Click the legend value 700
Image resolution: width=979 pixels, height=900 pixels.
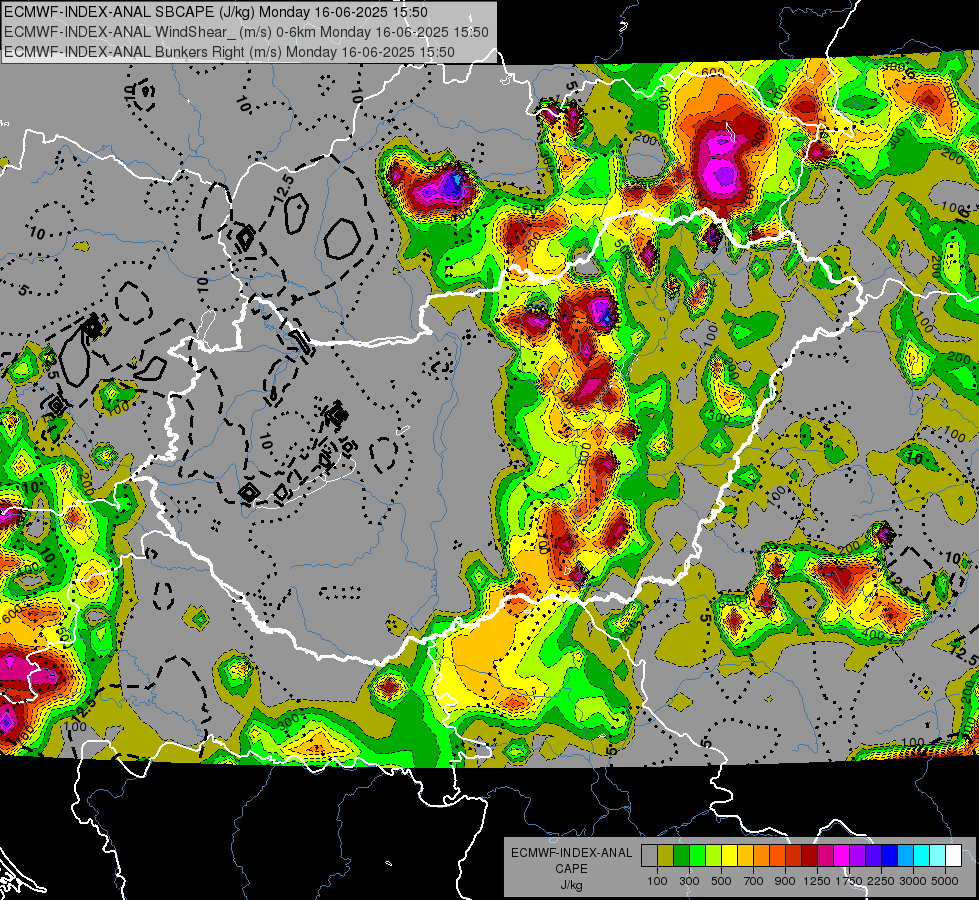753,881
